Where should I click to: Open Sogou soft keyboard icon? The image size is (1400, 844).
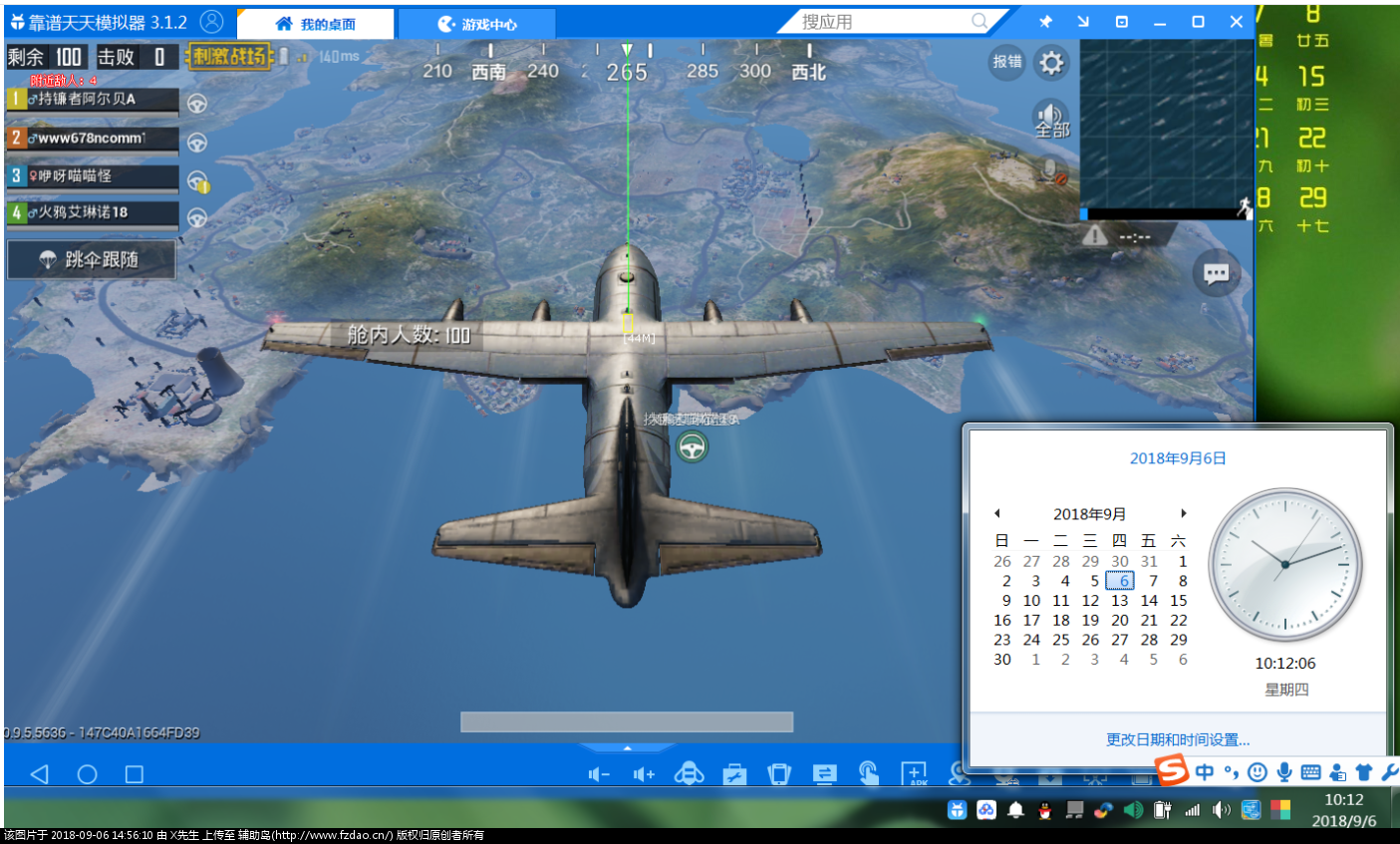pos(1311,772)
